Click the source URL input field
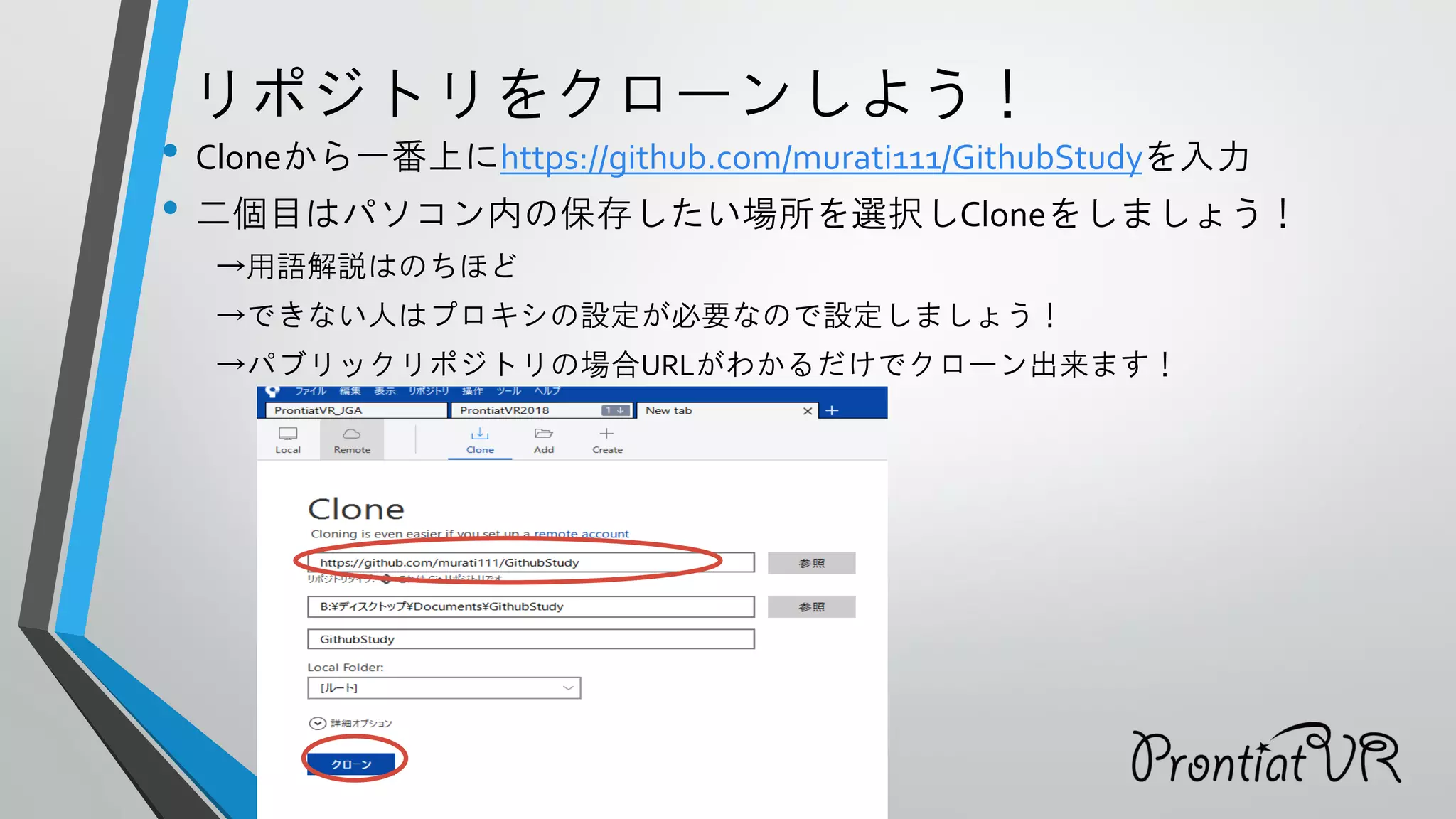The image size is (1456, 819). coord(531,562)
